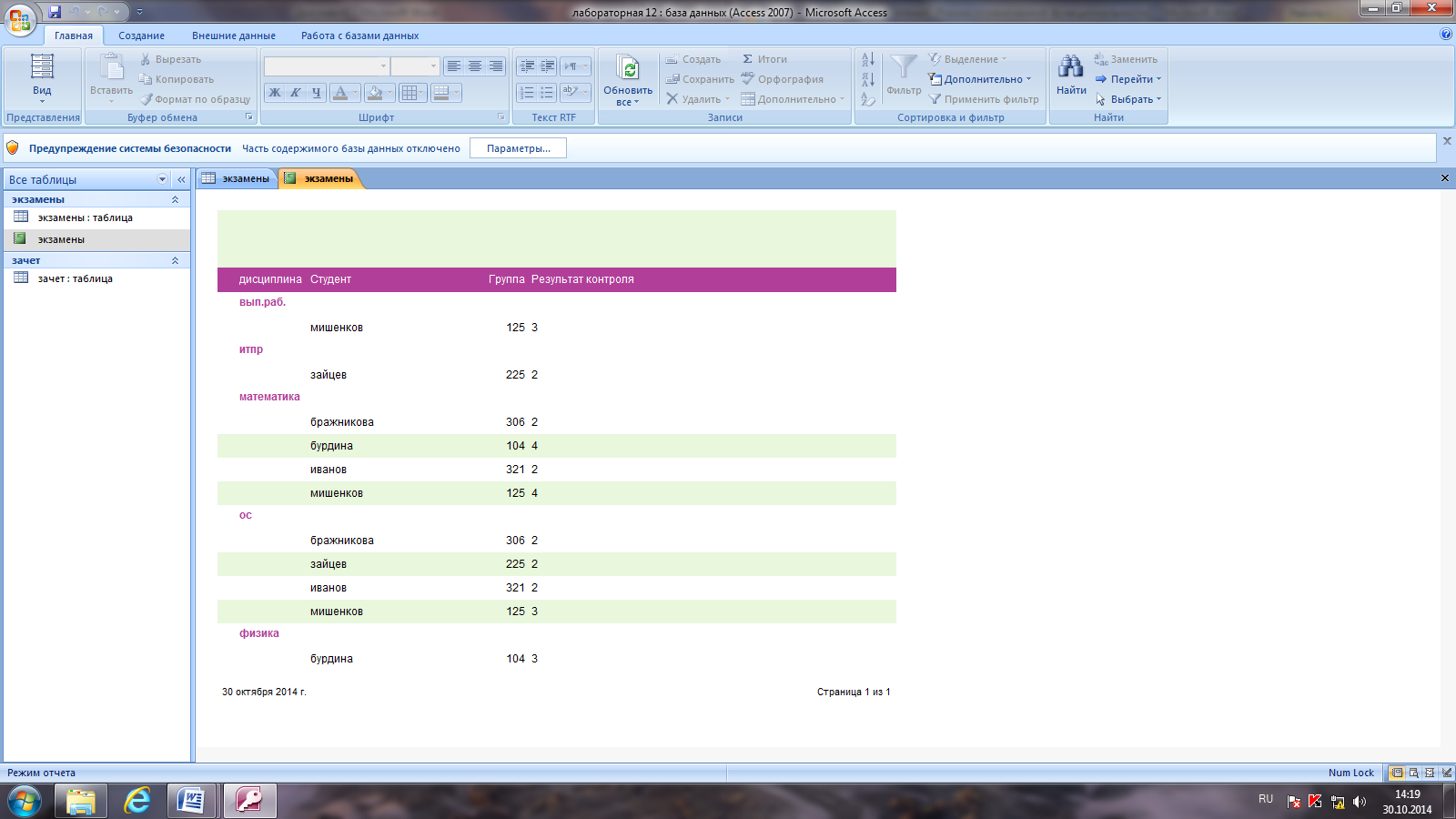The image size is (1456, 819).
Task: Switch to Внешние данные ribbon tab
Action: pyautogui.click(x=234, y=35)
